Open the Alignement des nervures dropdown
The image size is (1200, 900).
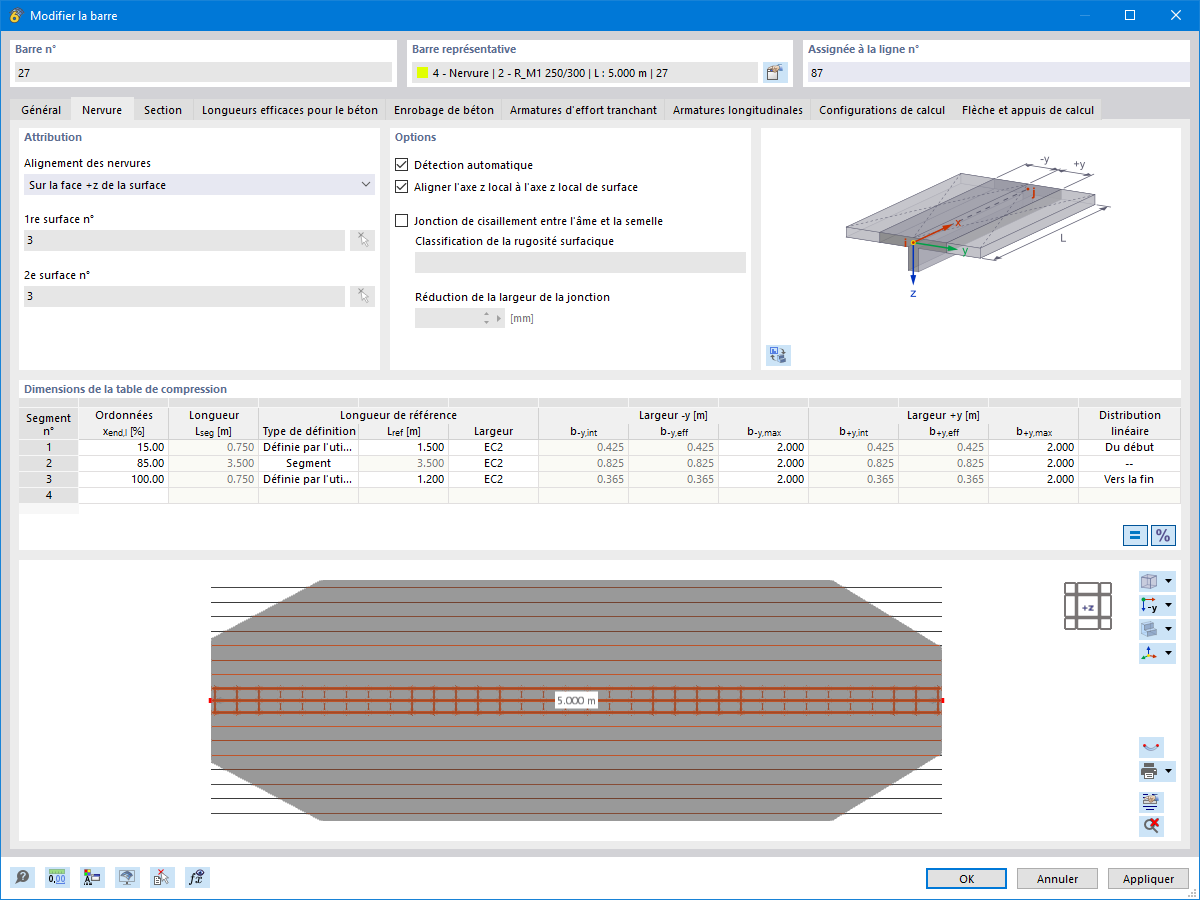(x=199, y=185)
